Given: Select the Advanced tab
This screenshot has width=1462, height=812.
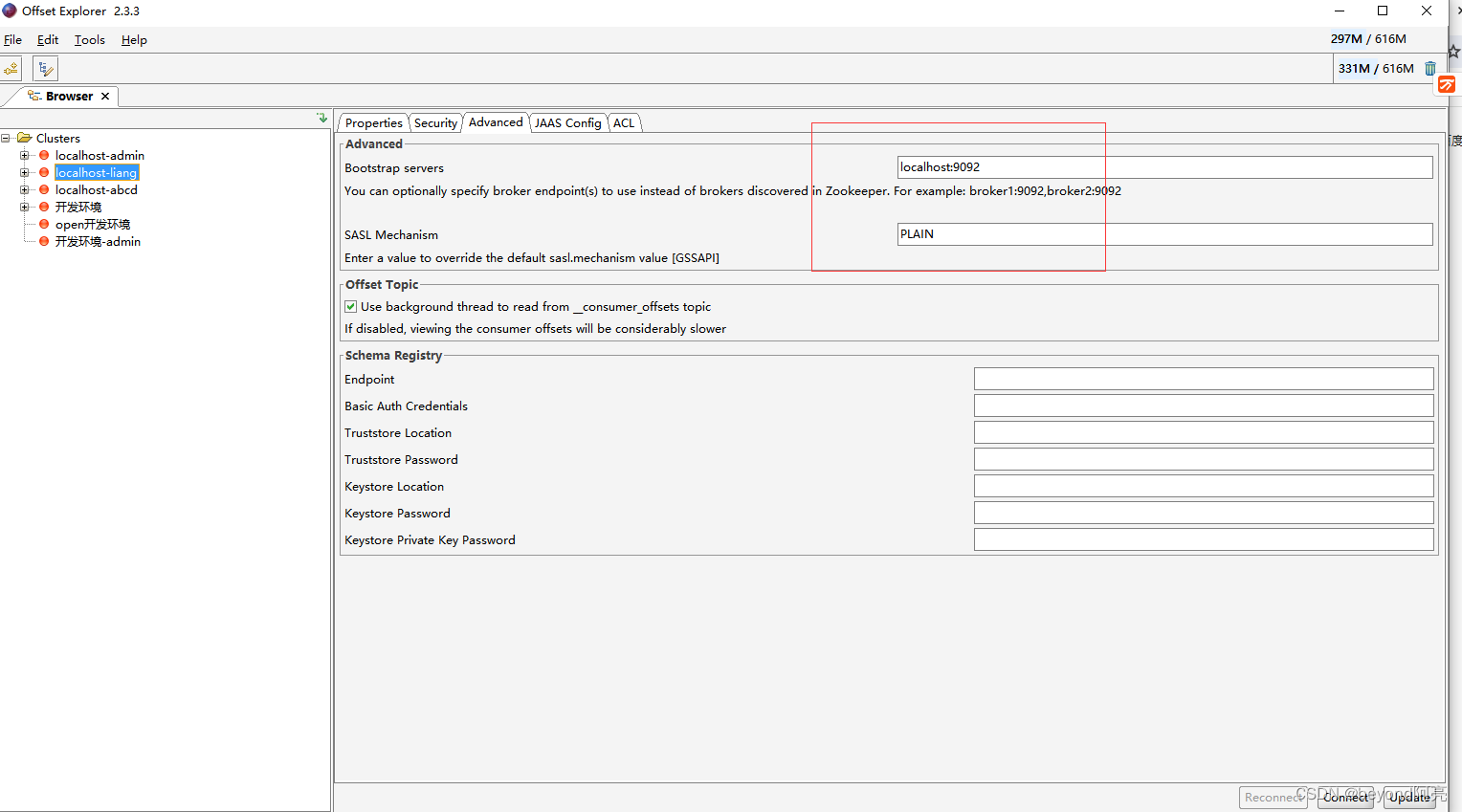Looking at the screenshot, I should pyautogui.click(x=496, y=121).
